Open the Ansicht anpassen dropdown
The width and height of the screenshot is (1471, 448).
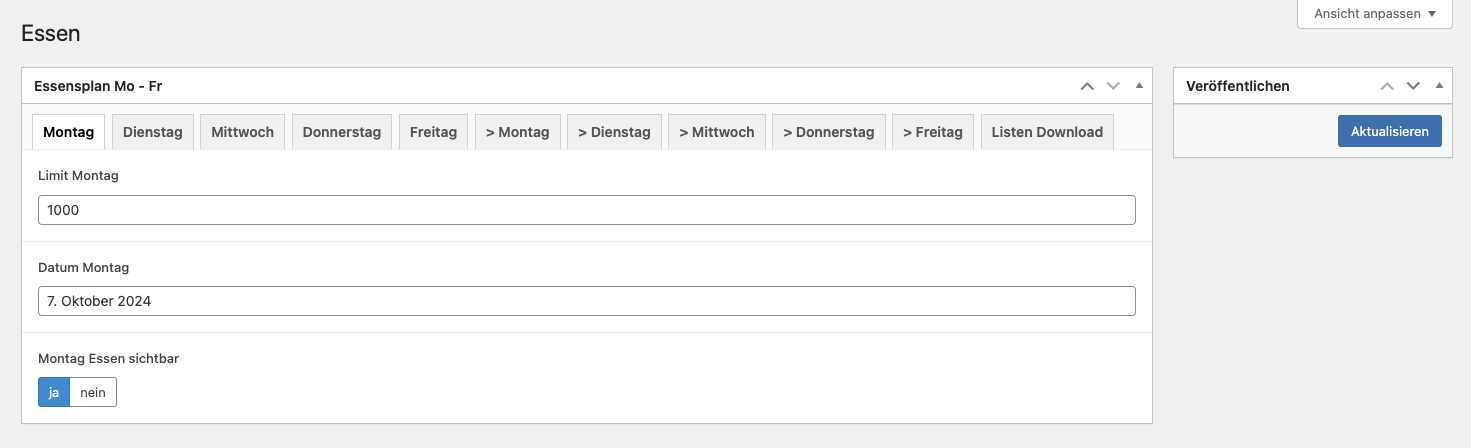tap(1375, 14)
